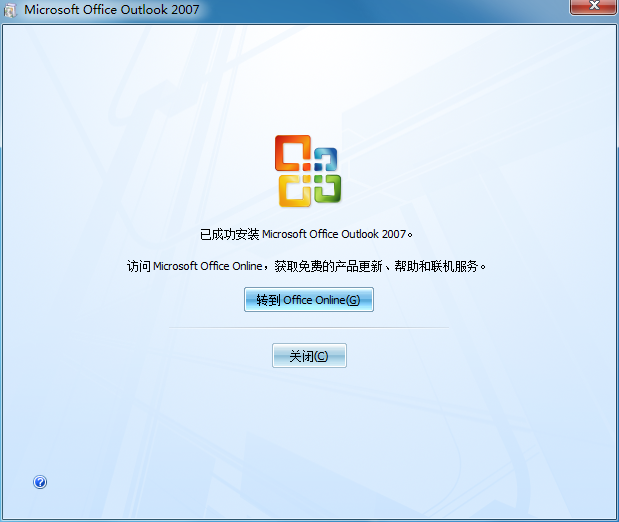
Task: Open help via the blue question mark icon
Action: 40,482
